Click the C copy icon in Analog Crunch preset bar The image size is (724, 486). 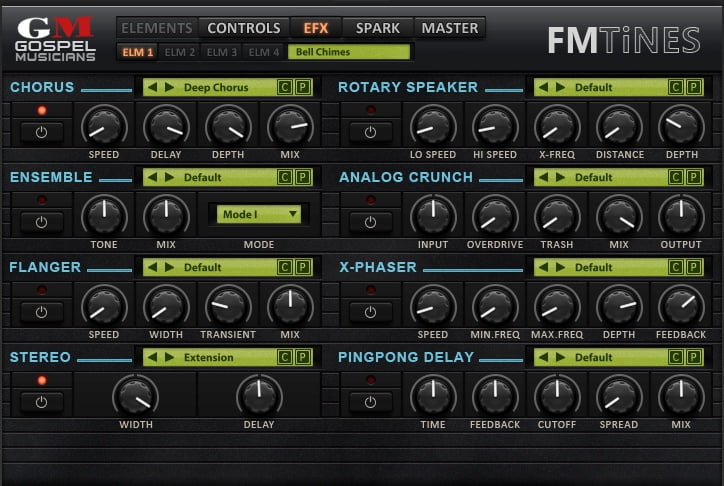click(x=676, y=177)
